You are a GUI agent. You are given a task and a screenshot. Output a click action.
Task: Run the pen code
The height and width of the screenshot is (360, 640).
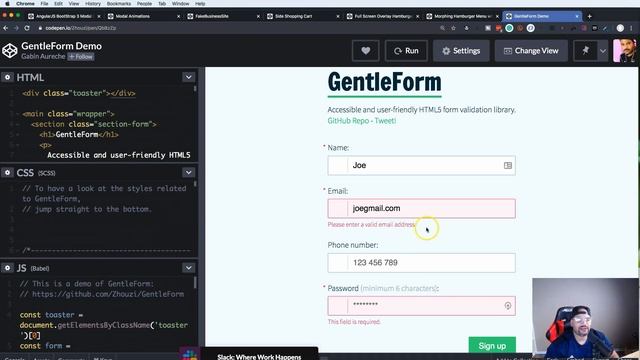pos(406,51)
